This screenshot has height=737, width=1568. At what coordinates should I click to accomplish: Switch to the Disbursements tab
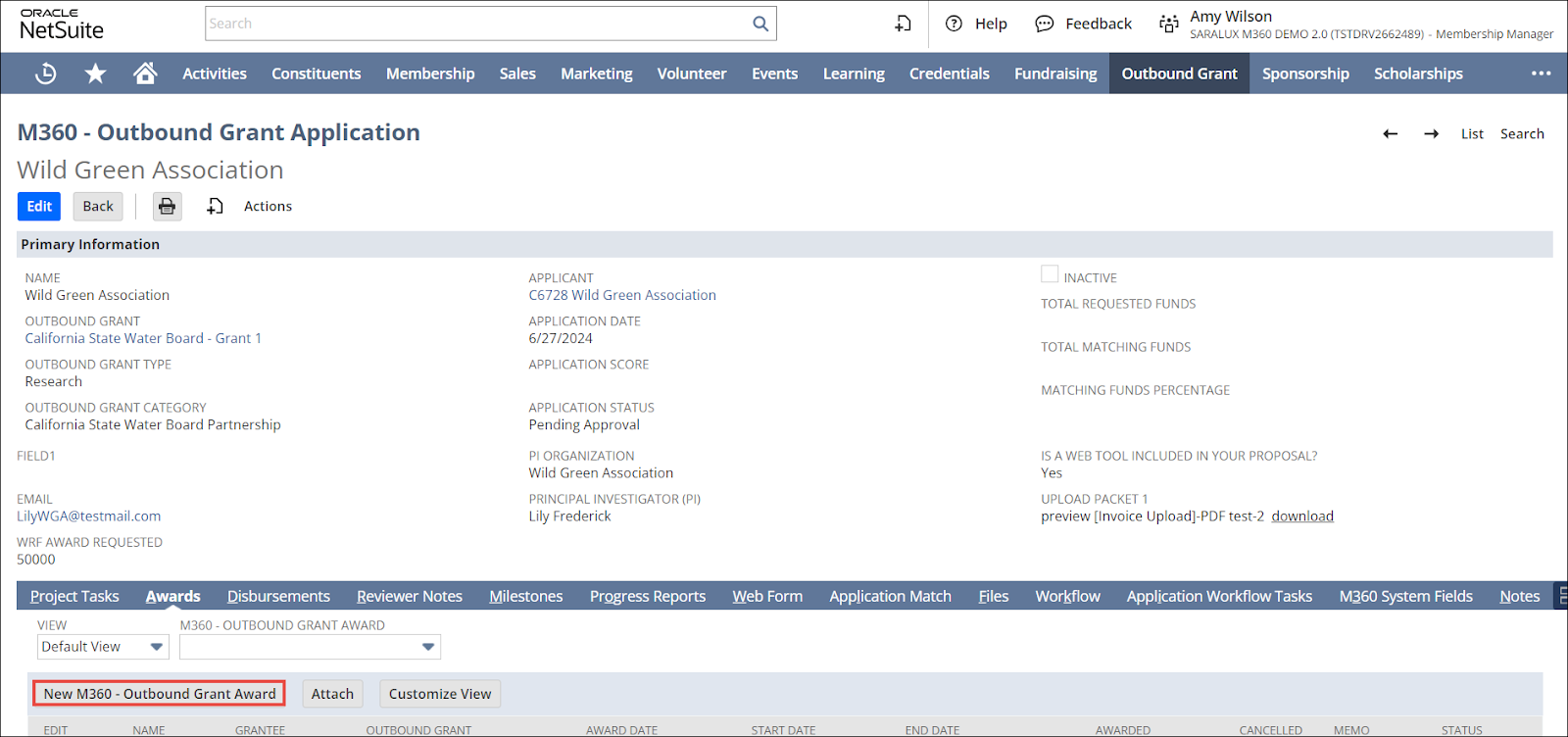pos(278,596)
